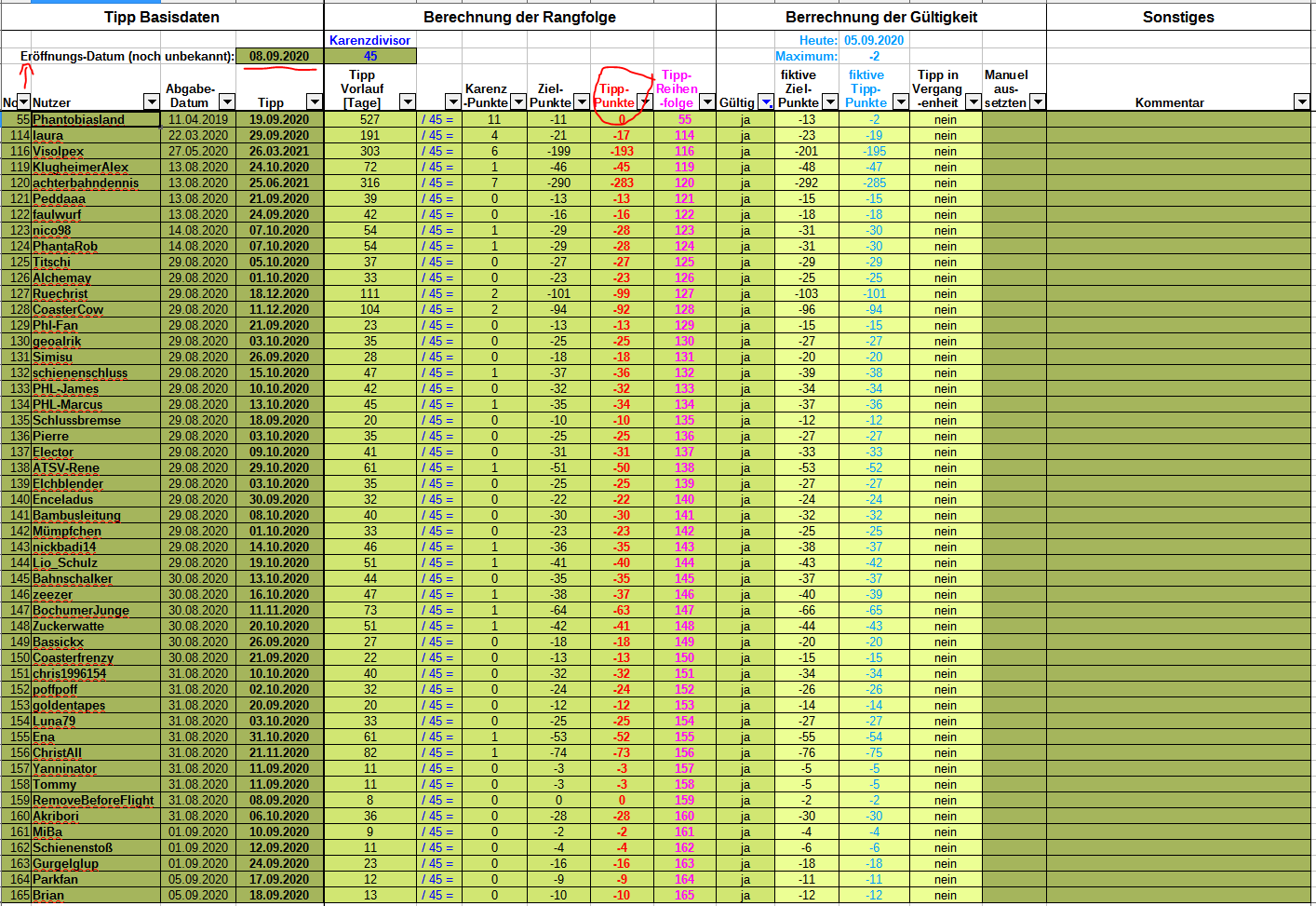Screen dimensions: 1316x906
Task: Open the active Gültig filter dropdown
Action: (766, 101)
